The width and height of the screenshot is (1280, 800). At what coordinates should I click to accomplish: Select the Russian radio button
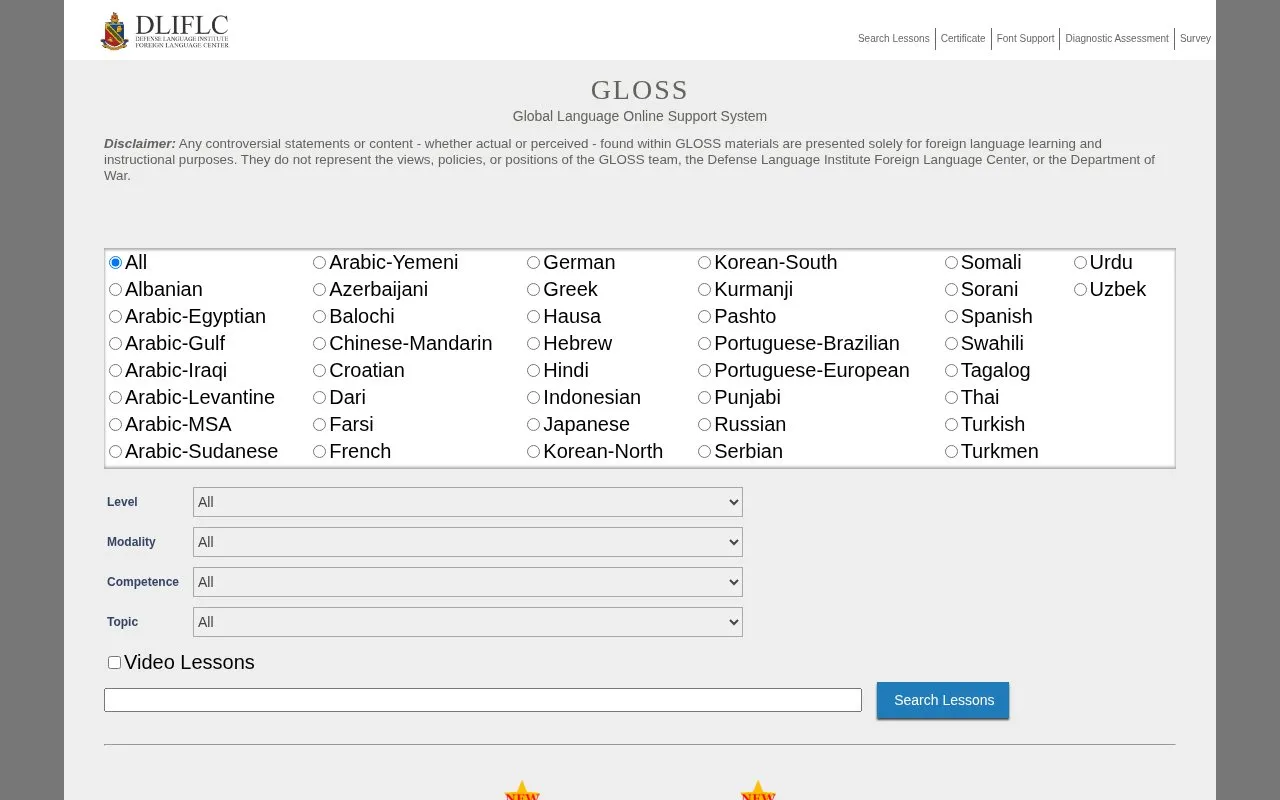coord(705,425)
